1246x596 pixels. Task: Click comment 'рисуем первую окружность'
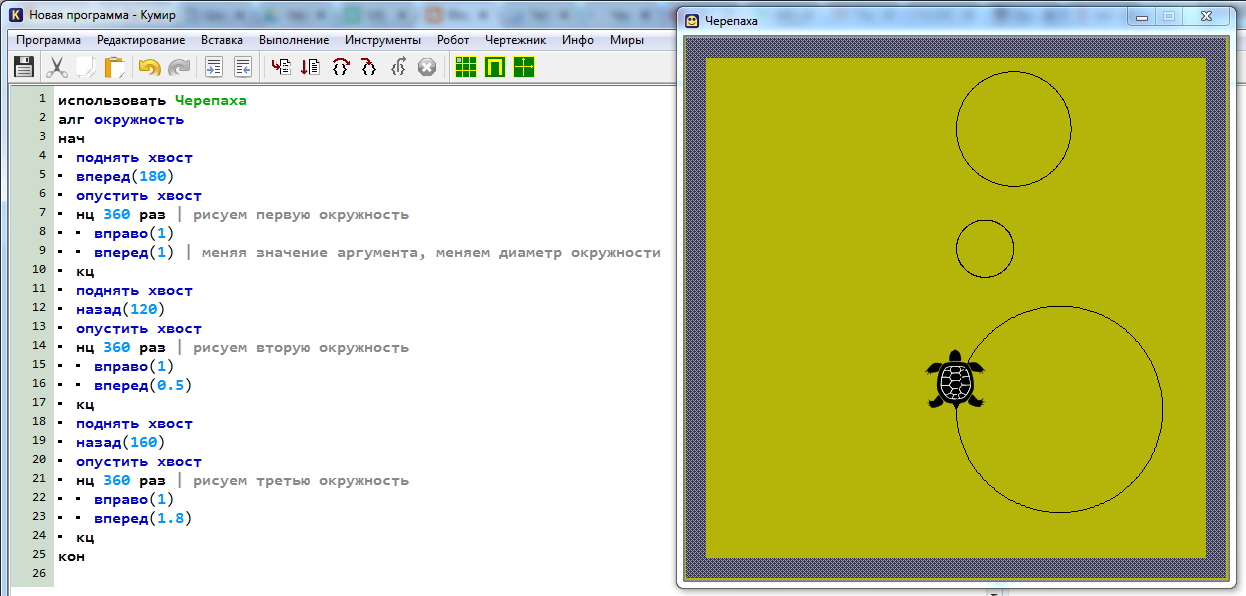tap(301, 214)
